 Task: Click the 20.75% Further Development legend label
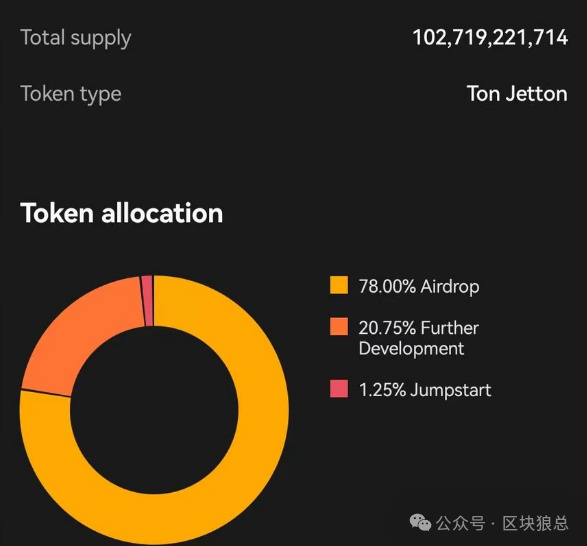pyautogui.click(x=419, y=338)
